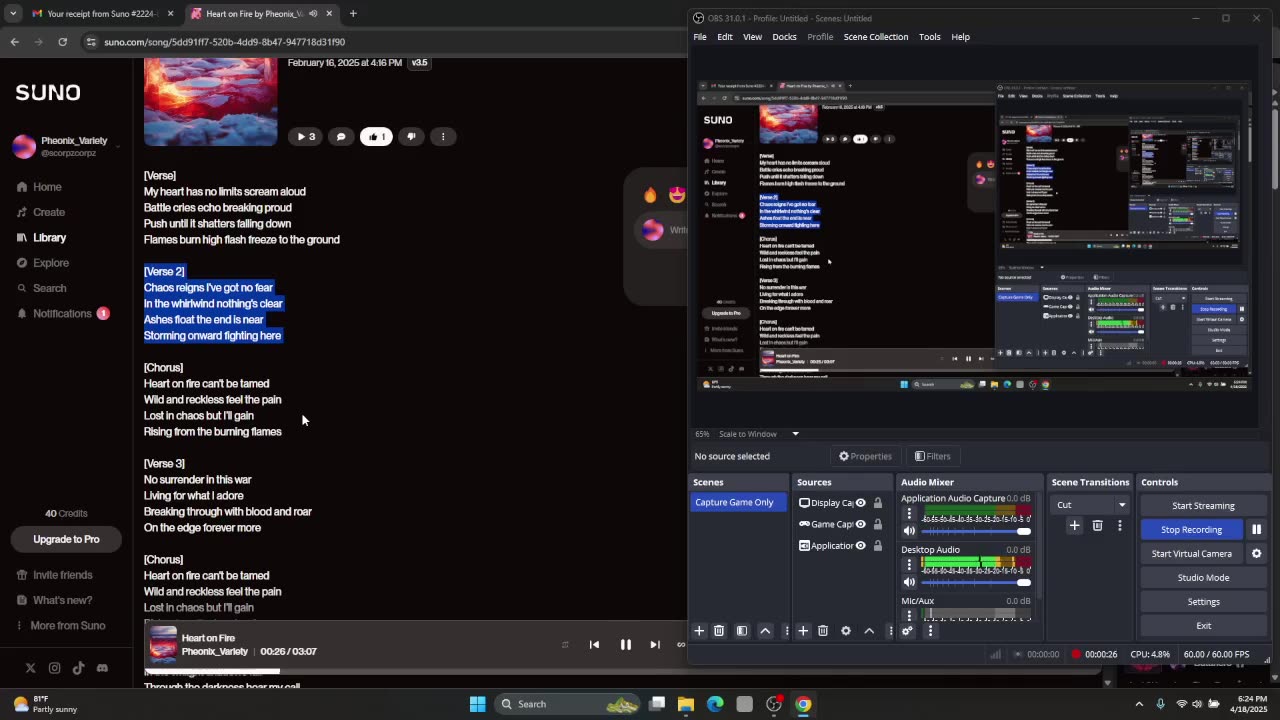The image size is (1280, 720).
Task: Click the OBS Properties button
Action: (866, 456)
